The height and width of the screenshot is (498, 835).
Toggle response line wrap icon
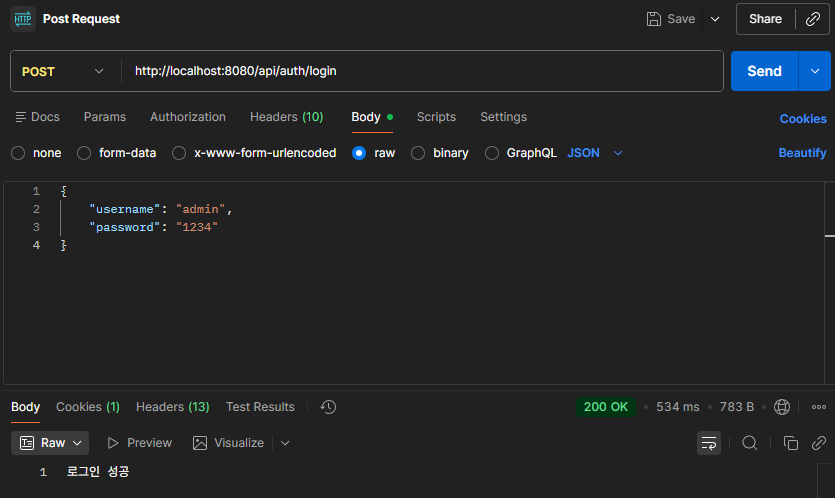[709, 443]
